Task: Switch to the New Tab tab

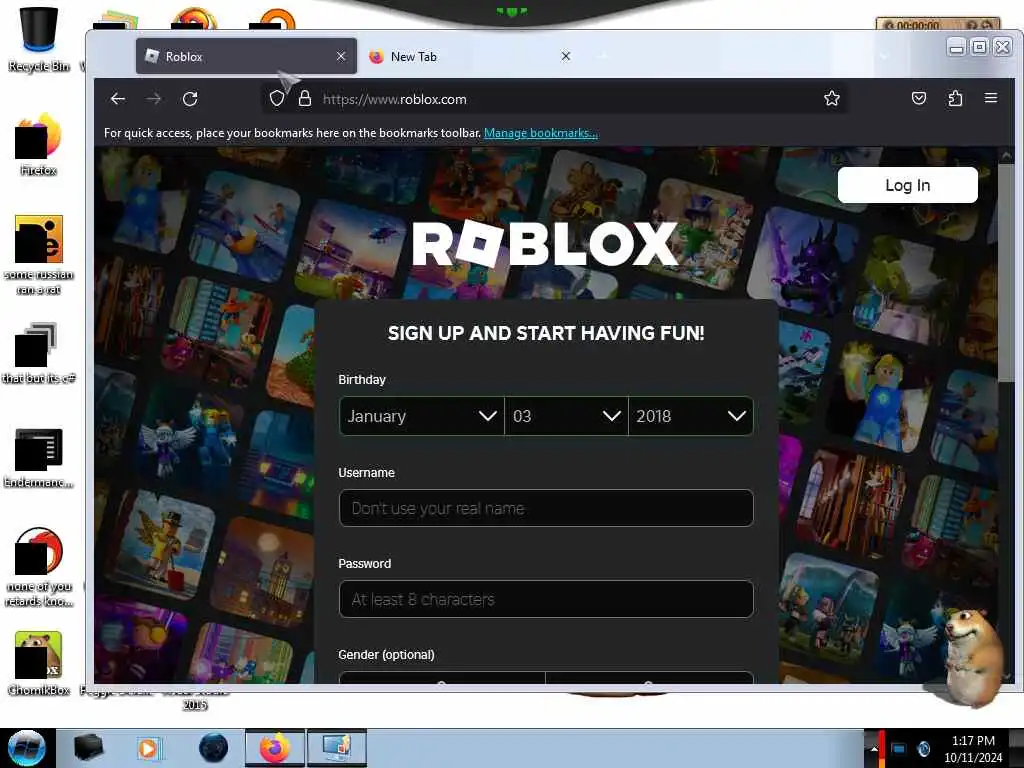Action: tap(471, 56)
